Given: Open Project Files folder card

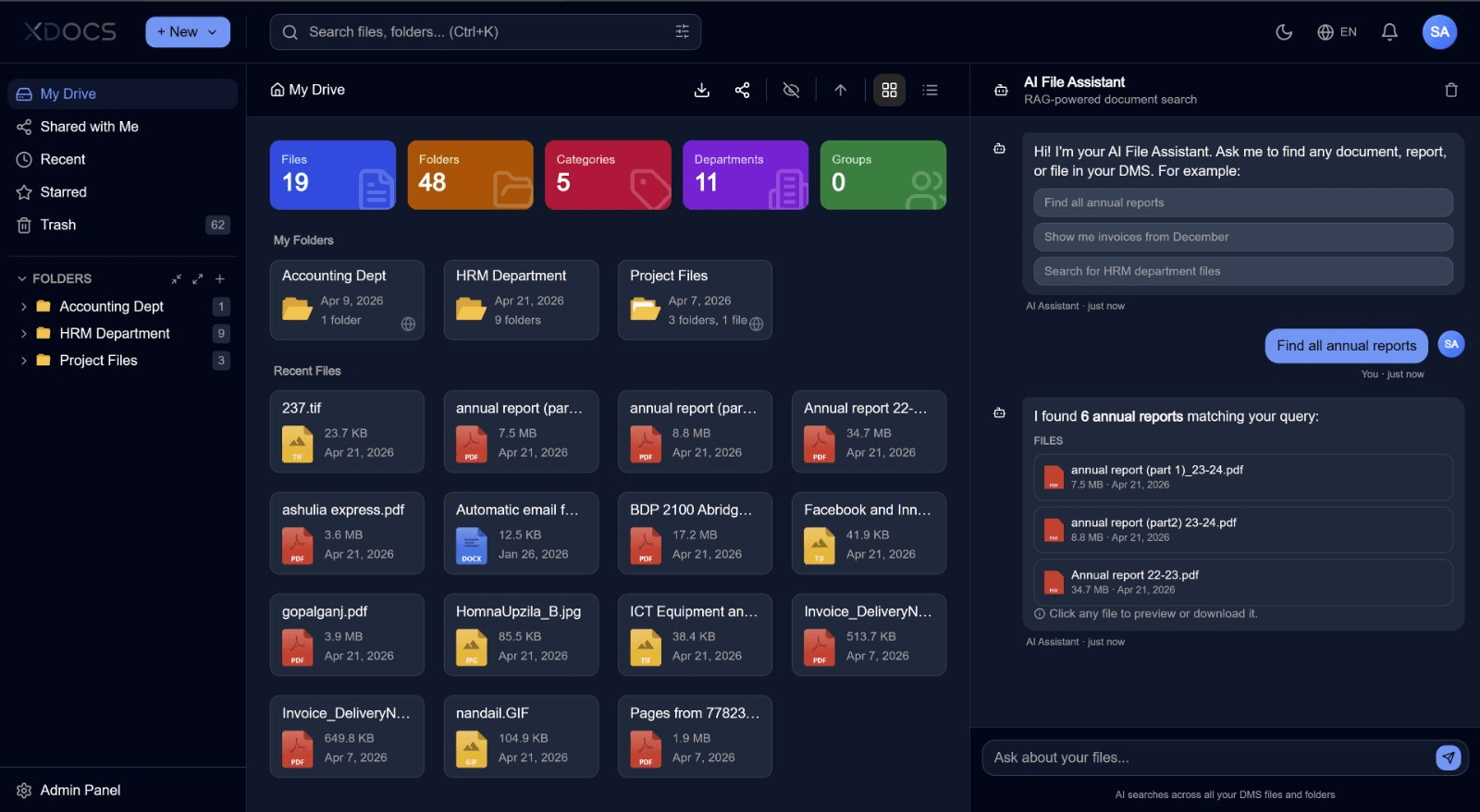Looking at the screenshot, I should point(695,300).
